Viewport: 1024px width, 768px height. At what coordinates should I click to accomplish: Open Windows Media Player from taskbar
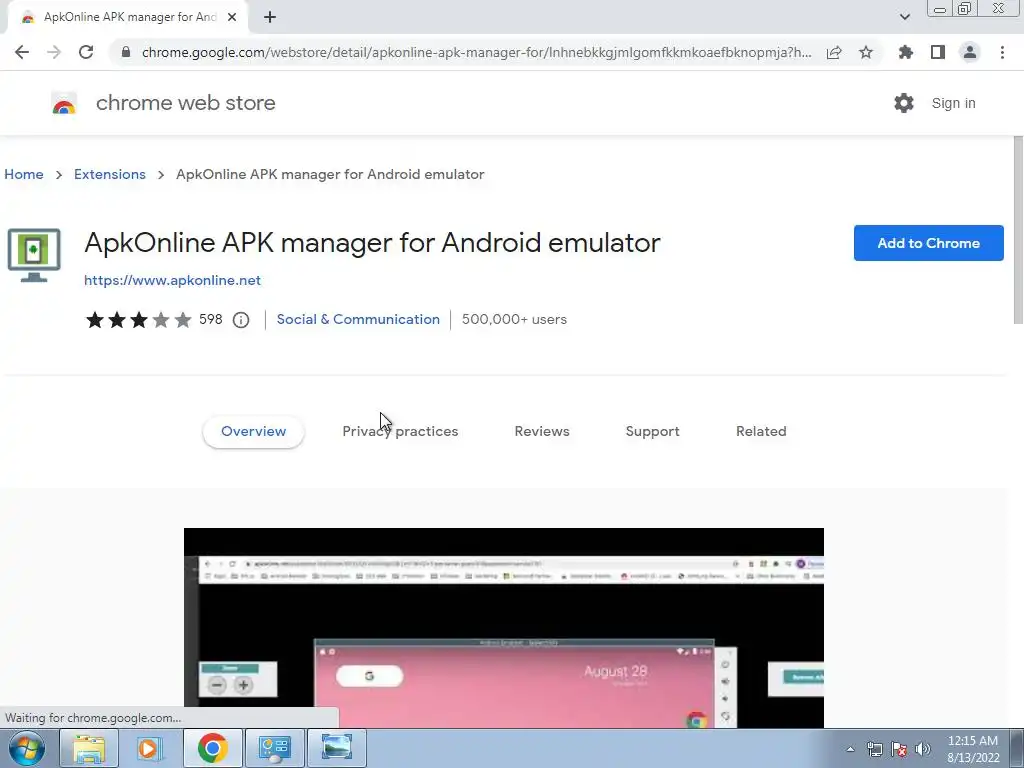(150, 748)
